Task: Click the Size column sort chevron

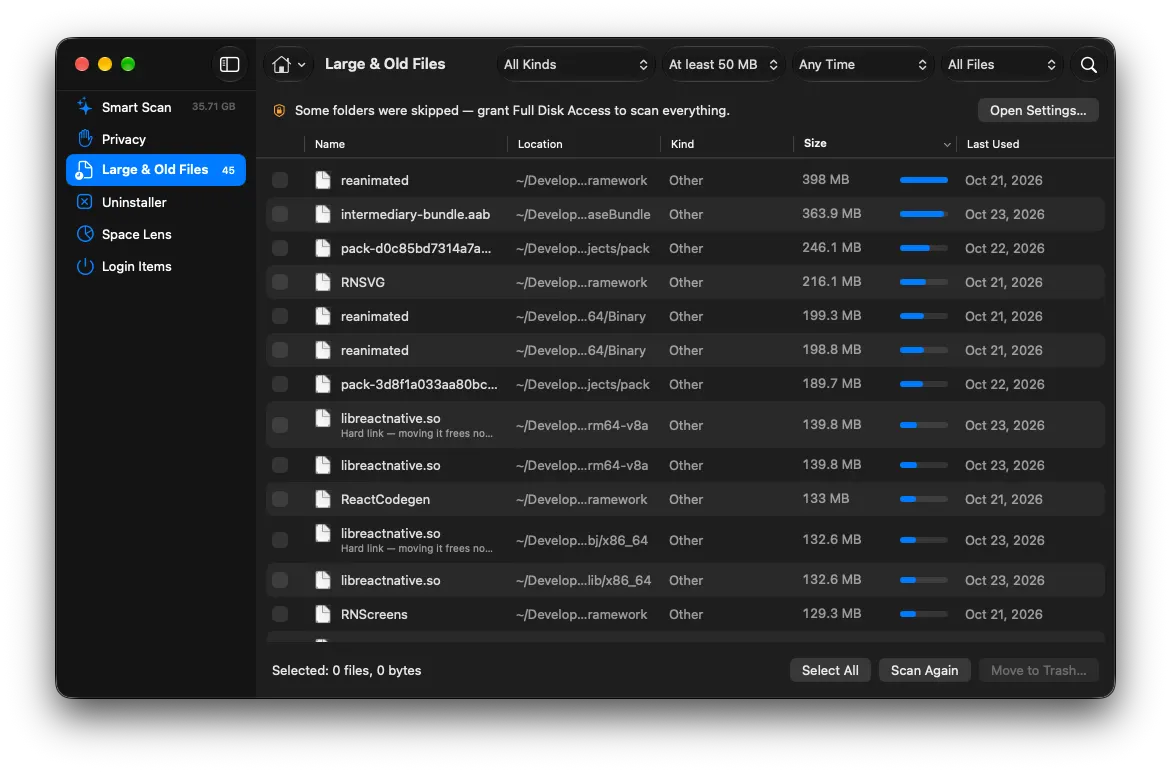Action: pyautogui.click(x=947, y=144)
